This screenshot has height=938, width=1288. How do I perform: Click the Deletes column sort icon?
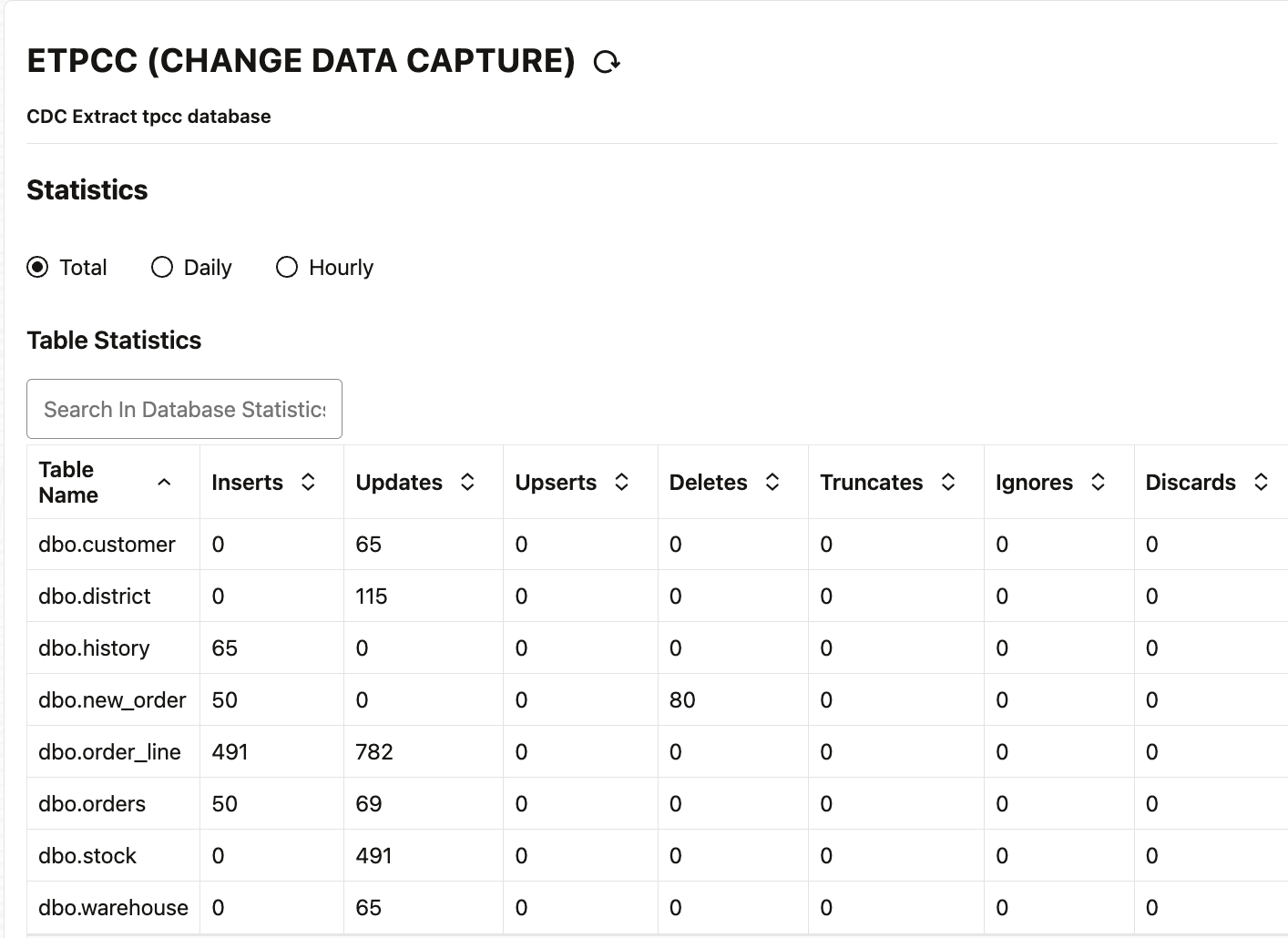[x=772, y=483]
